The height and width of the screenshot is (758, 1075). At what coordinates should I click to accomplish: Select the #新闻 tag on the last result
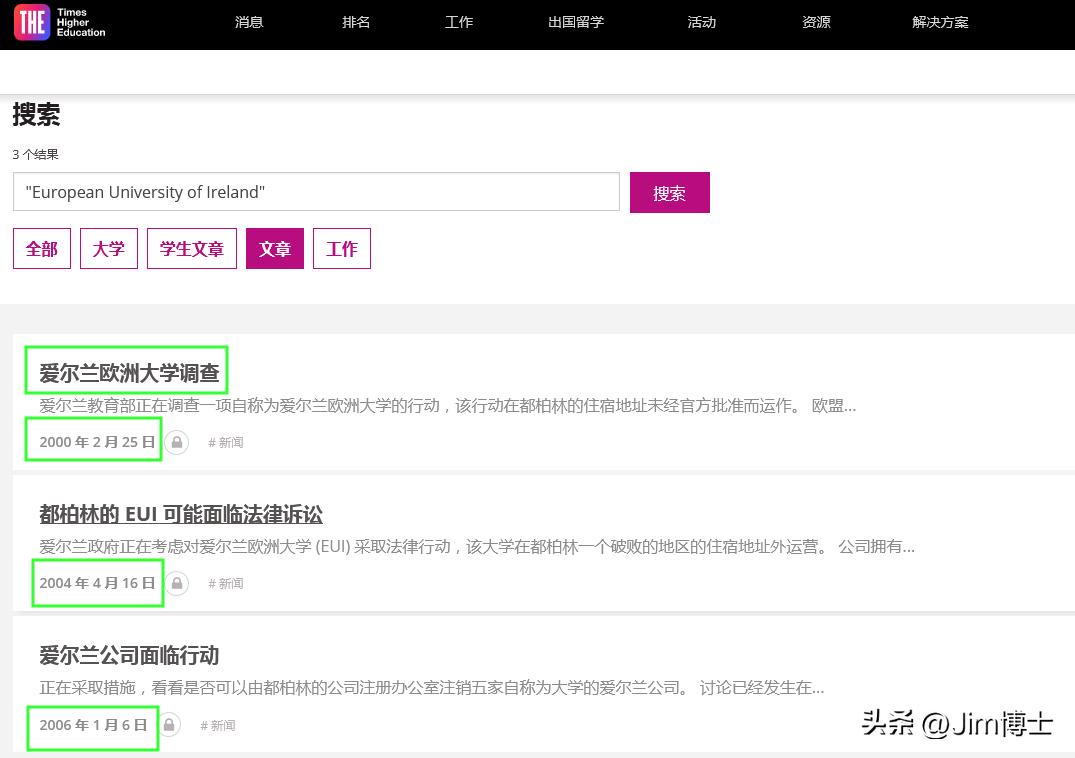pos(218,725)
